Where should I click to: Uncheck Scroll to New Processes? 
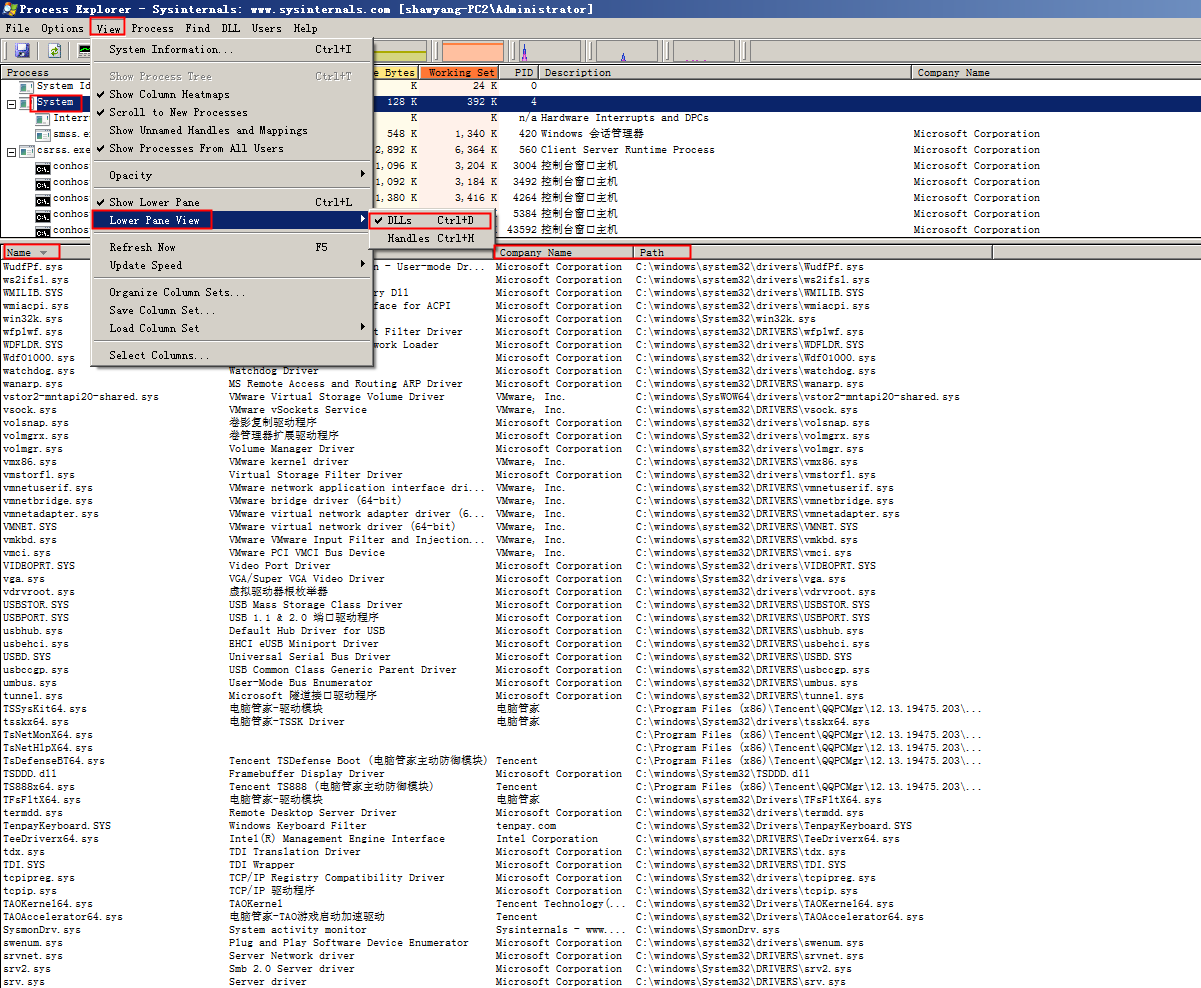coord(178,112)
